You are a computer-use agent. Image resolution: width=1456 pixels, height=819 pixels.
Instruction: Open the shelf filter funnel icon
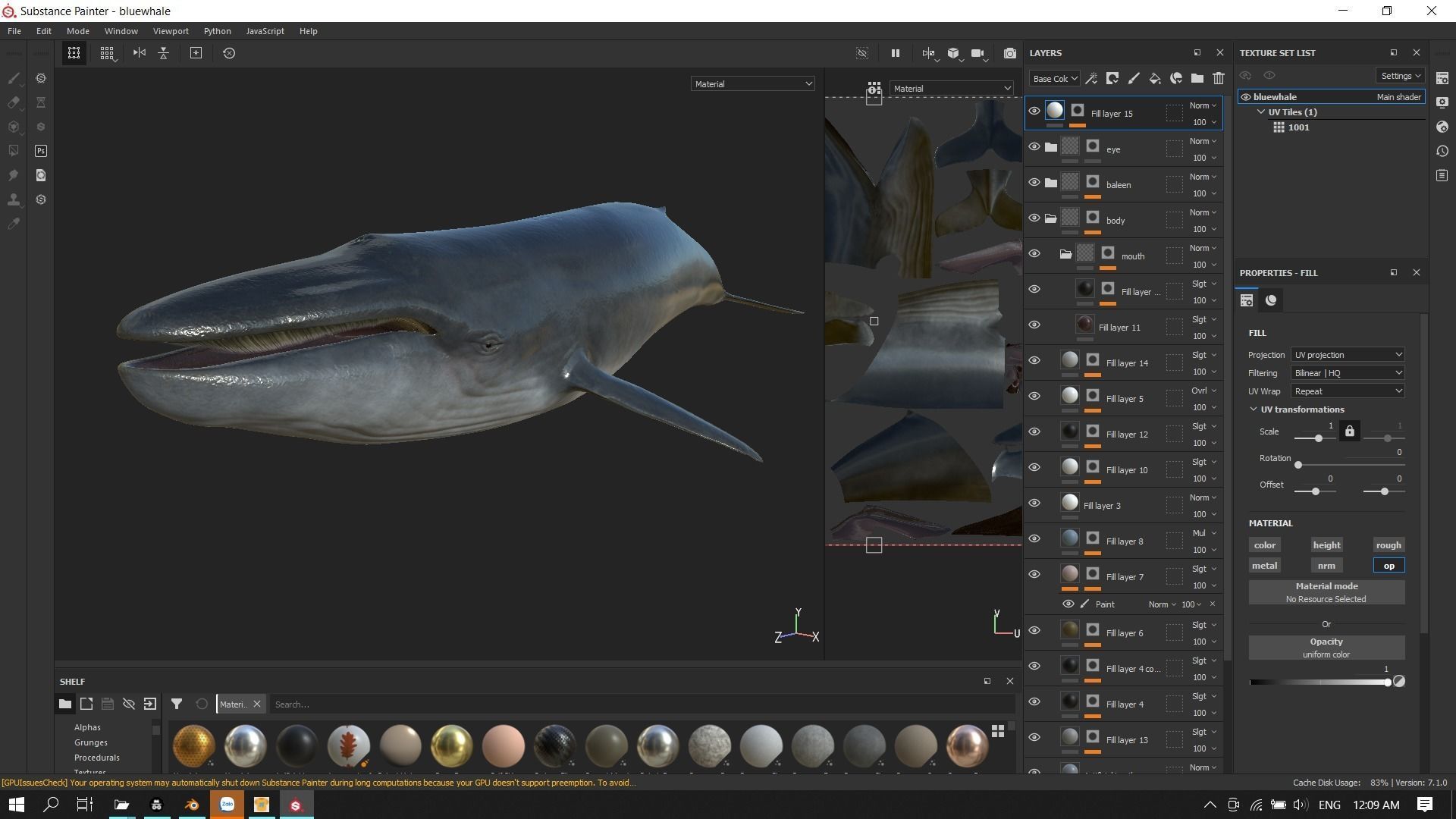pos(177,704)
